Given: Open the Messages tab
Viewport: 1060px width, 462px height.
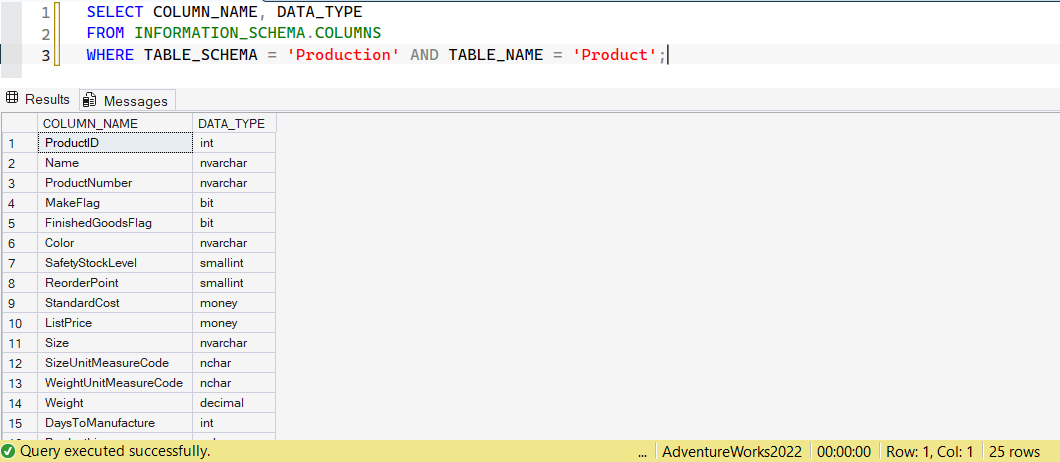Looking at the screenshot, I should pyautogui.click(x=127, y=101).
